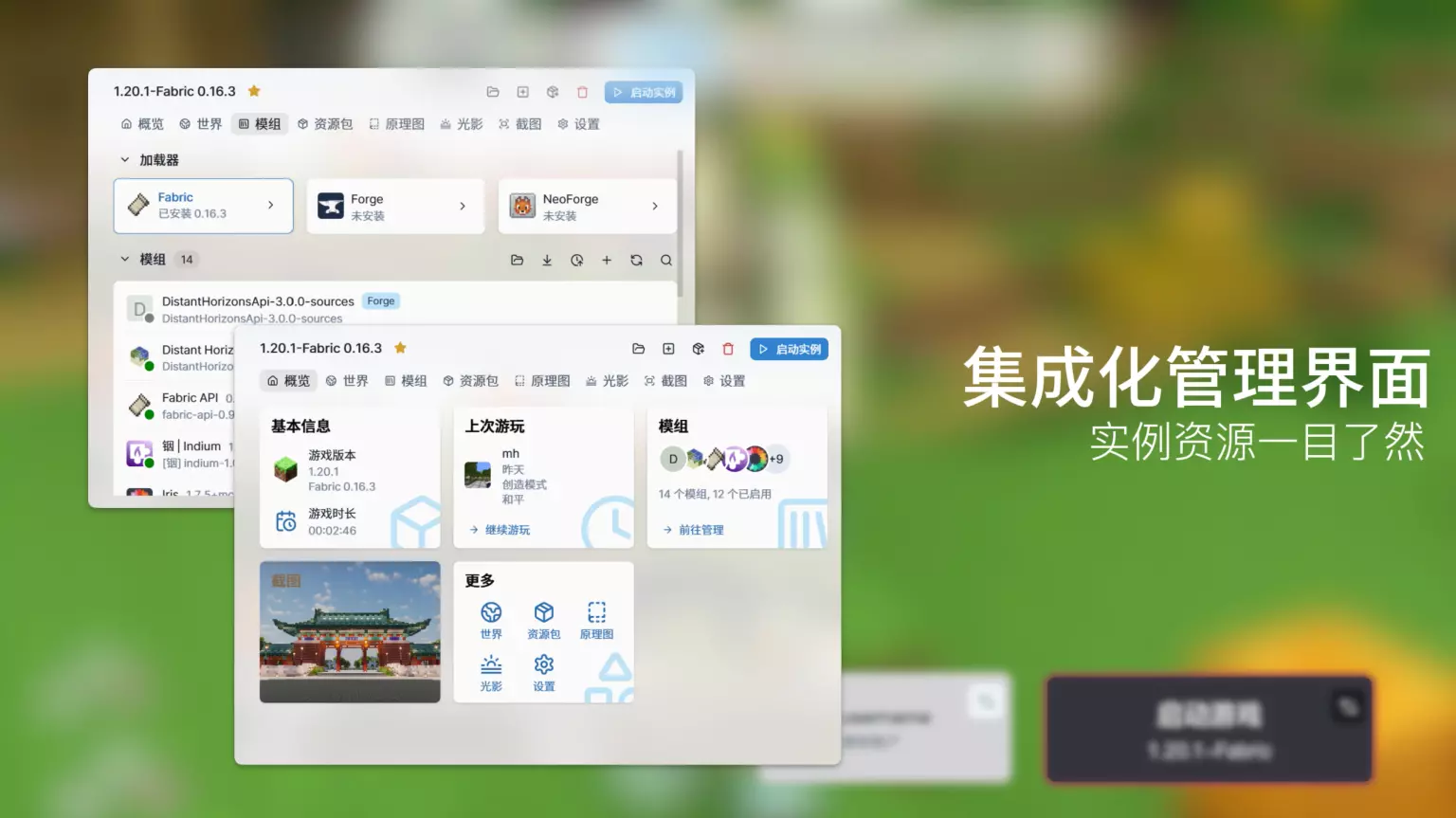
Task: Click the trash delete icon in the back Mods window
Action: (x=583, y=92)
